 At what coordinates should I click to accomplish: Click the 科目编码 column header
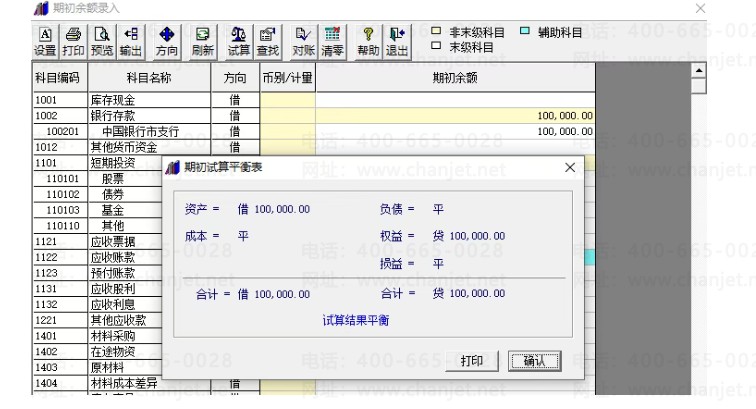(60, 78)
